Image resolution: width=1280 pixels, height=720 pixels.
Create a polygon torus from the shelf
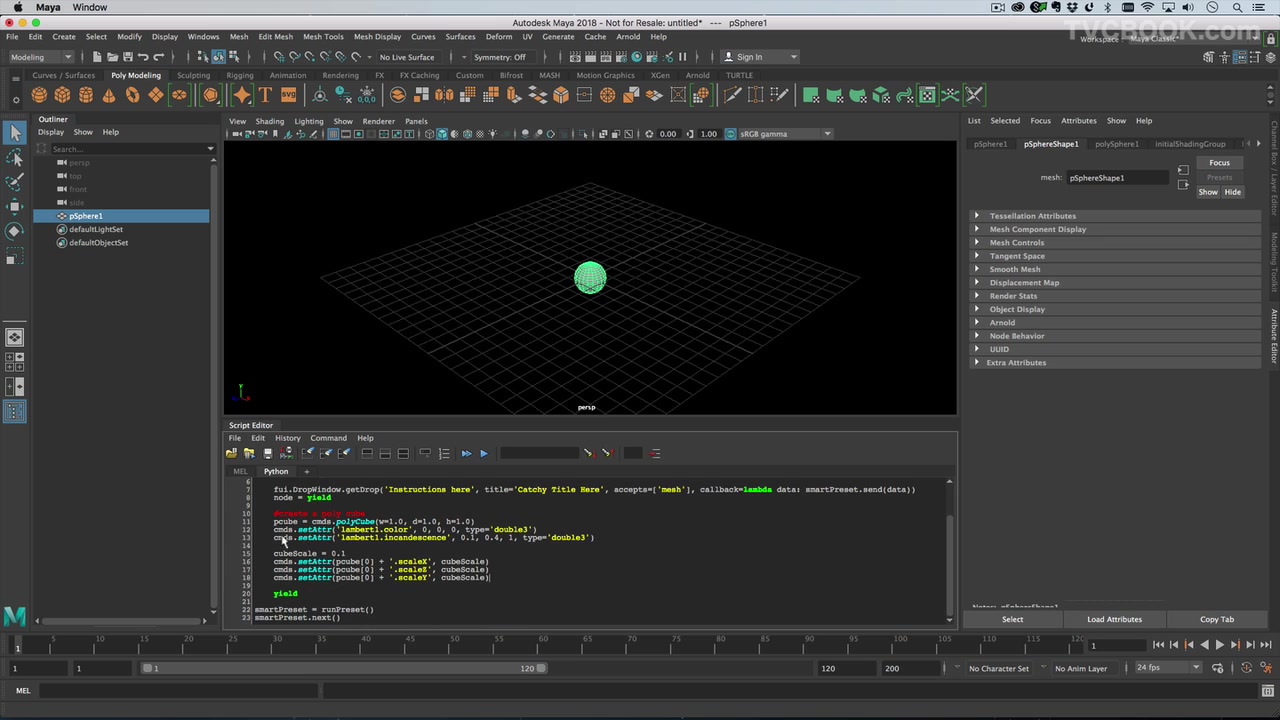pos(132,95)
